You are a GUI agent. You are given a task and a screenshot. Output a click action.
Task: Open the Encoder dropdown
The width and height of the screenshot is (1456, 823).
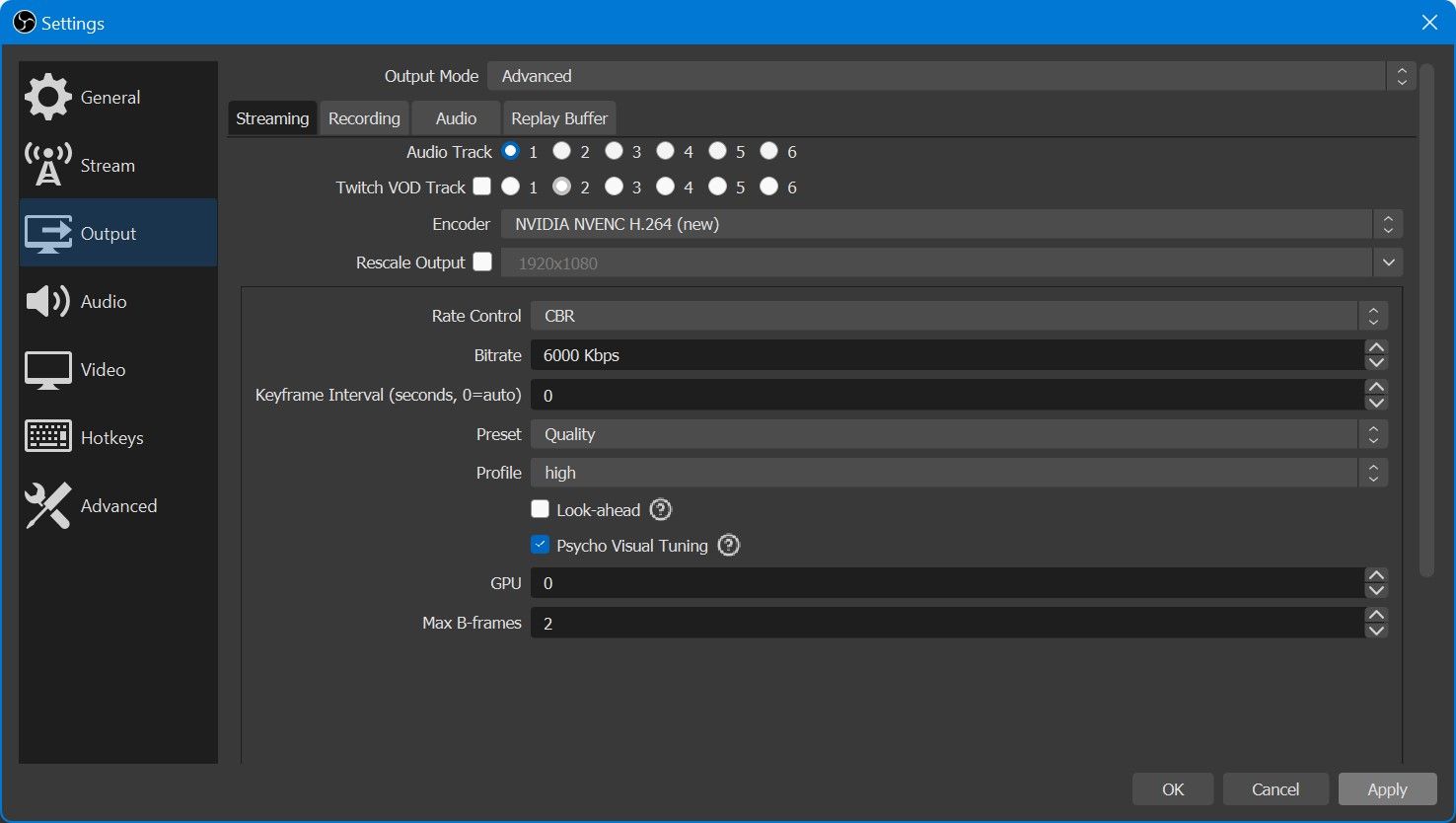950,224
